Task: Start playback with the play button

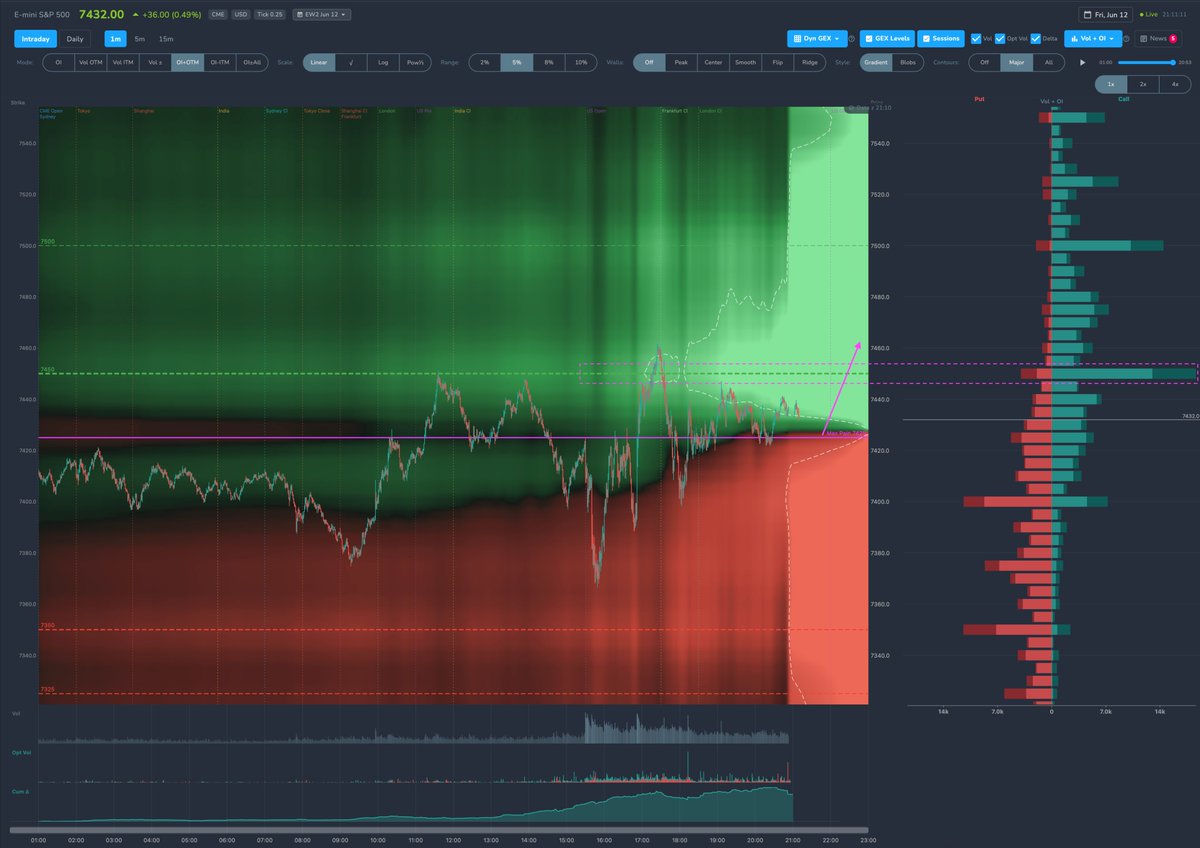Action: click(1082, 62)
